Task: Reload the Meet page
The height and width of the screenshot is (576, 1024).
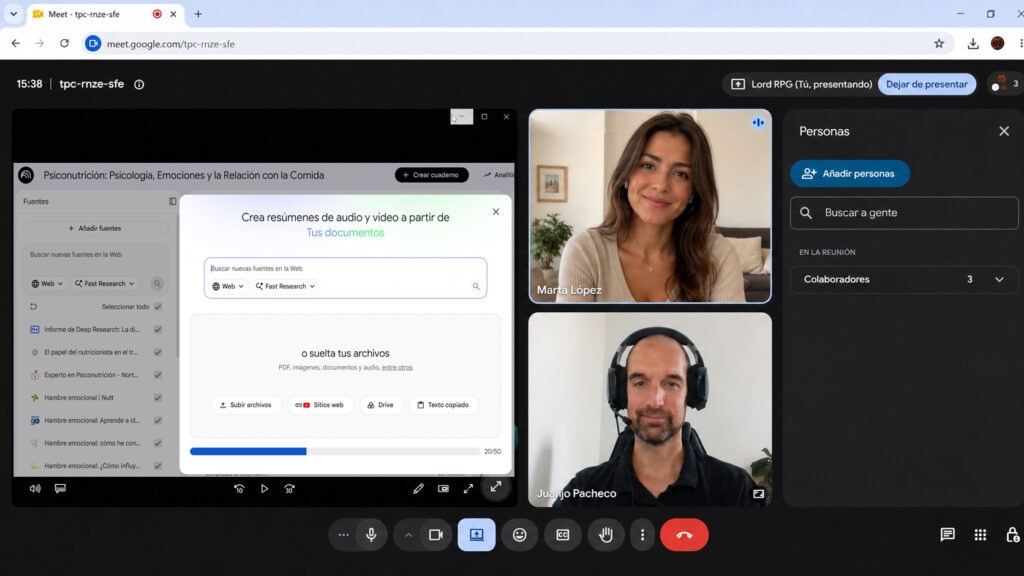Action: [64, 44]
